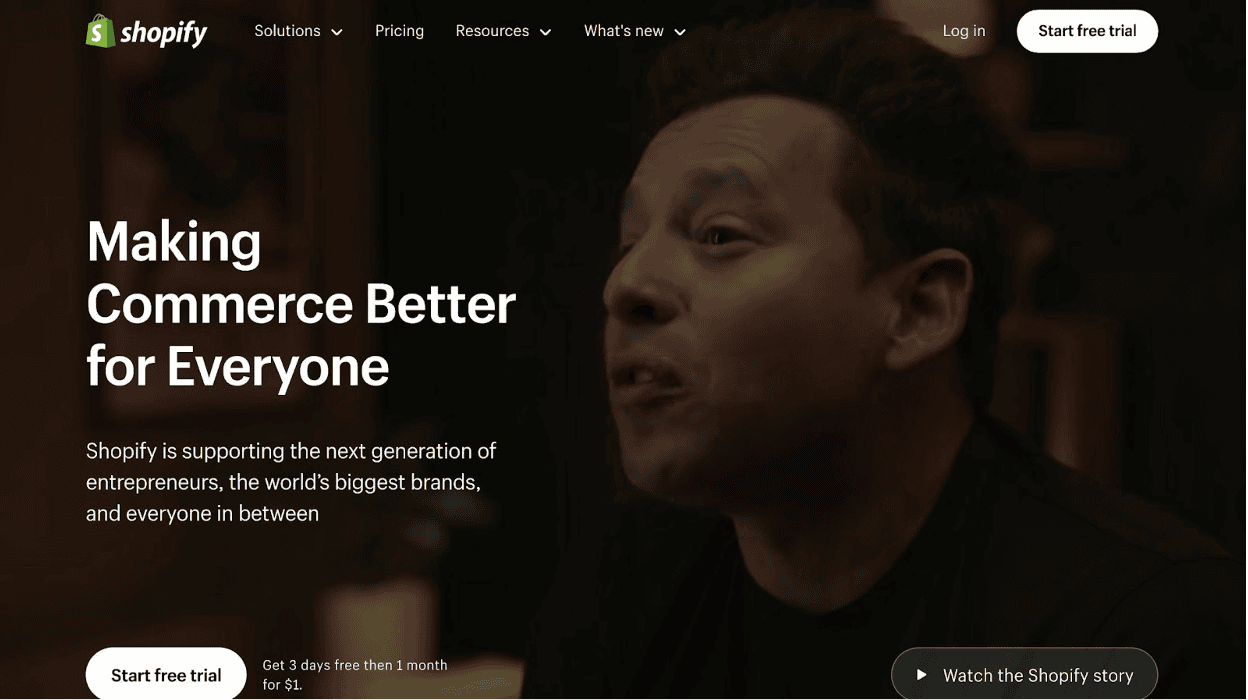Click Start free trial in header
The height and width of the screenshot is (700, 1248).
tap(1087, 31)
